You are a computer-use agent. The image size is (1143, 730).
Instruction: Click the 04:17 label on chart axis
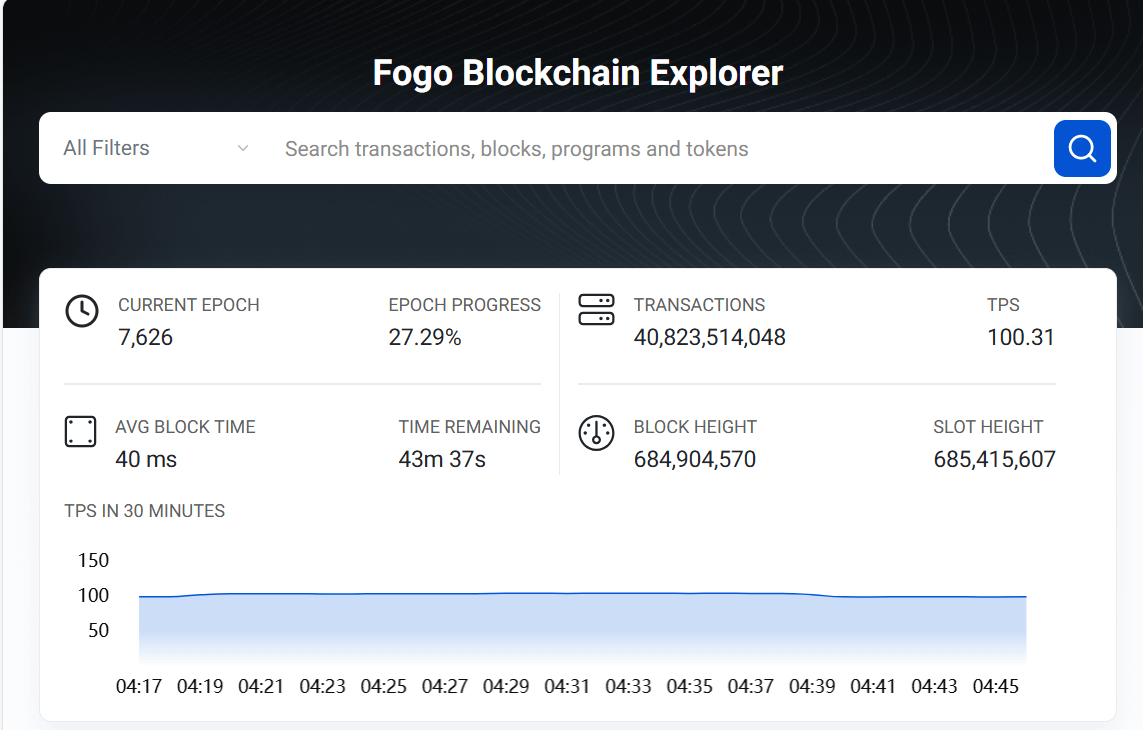[139, 686]
